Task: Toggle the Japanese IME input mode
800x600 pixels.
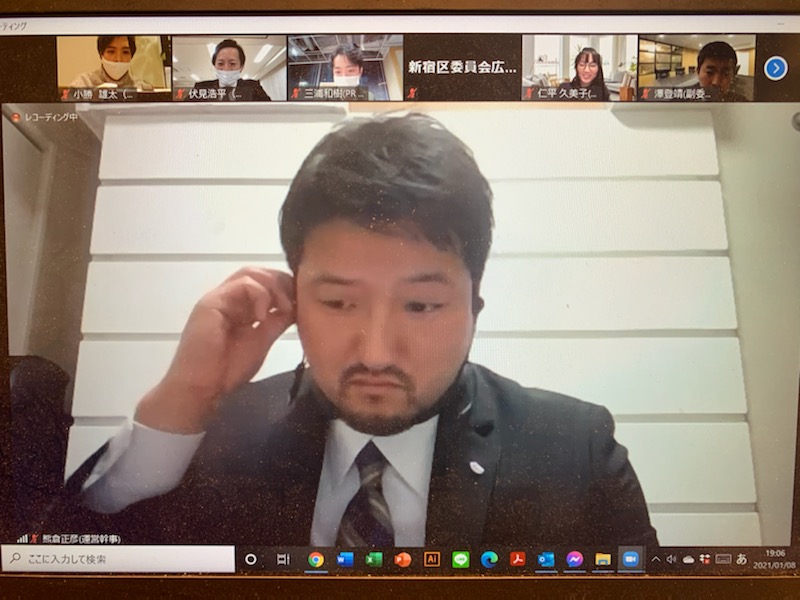Action: coord(742,559)
